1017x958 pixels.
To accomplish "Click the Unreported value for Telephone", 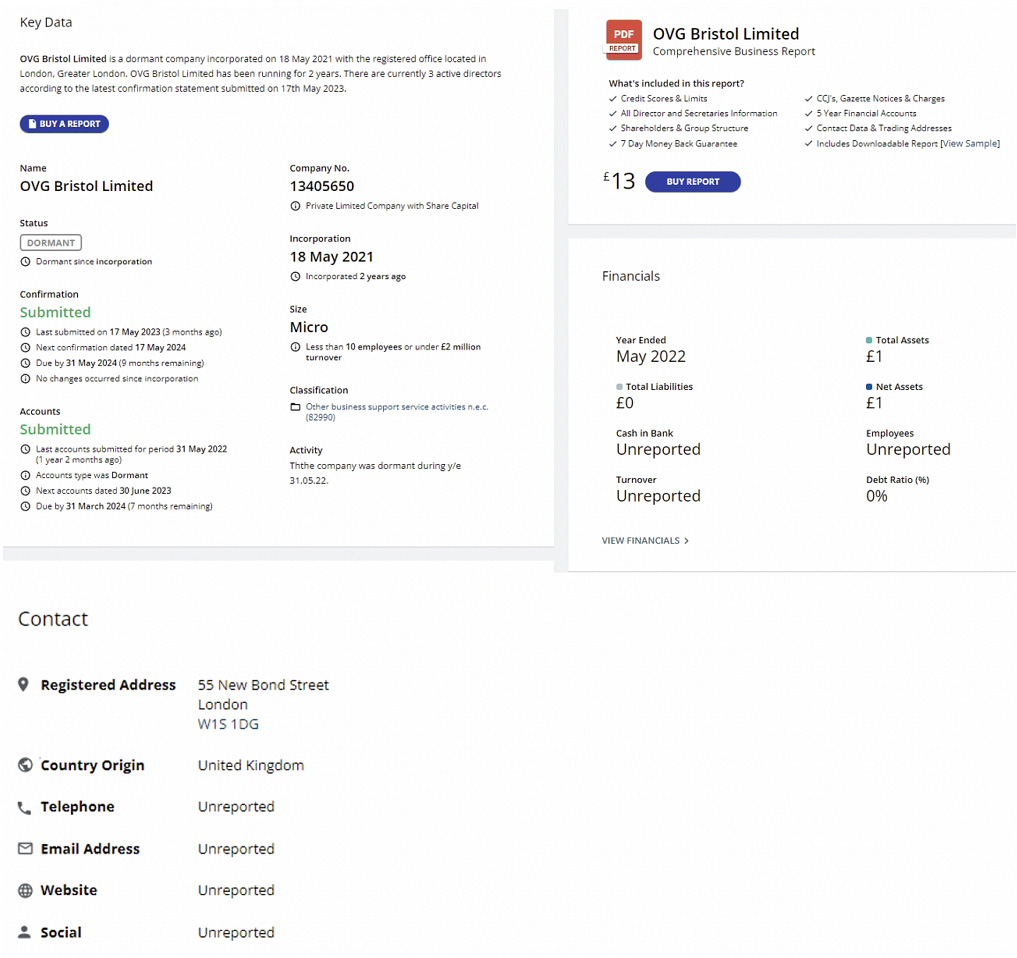I will 236,807.
